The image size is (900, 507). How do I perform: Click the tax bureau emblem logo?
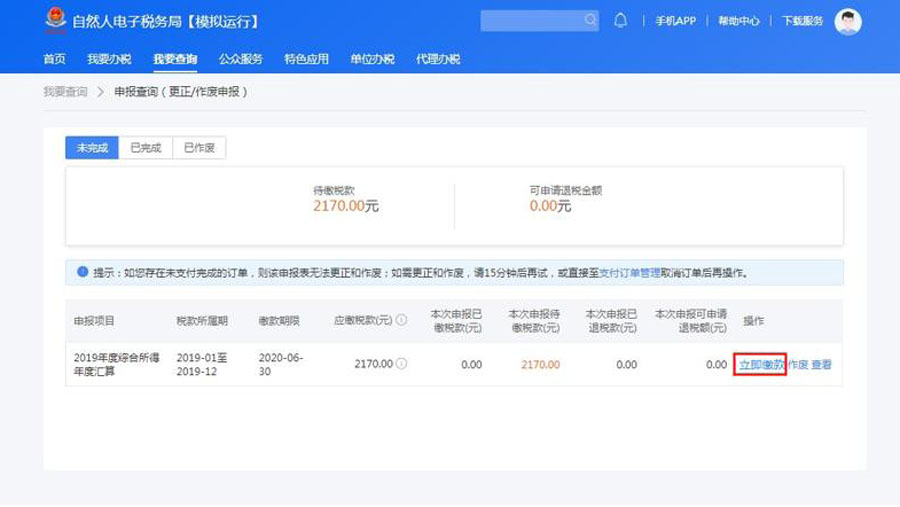pos(56,20)
